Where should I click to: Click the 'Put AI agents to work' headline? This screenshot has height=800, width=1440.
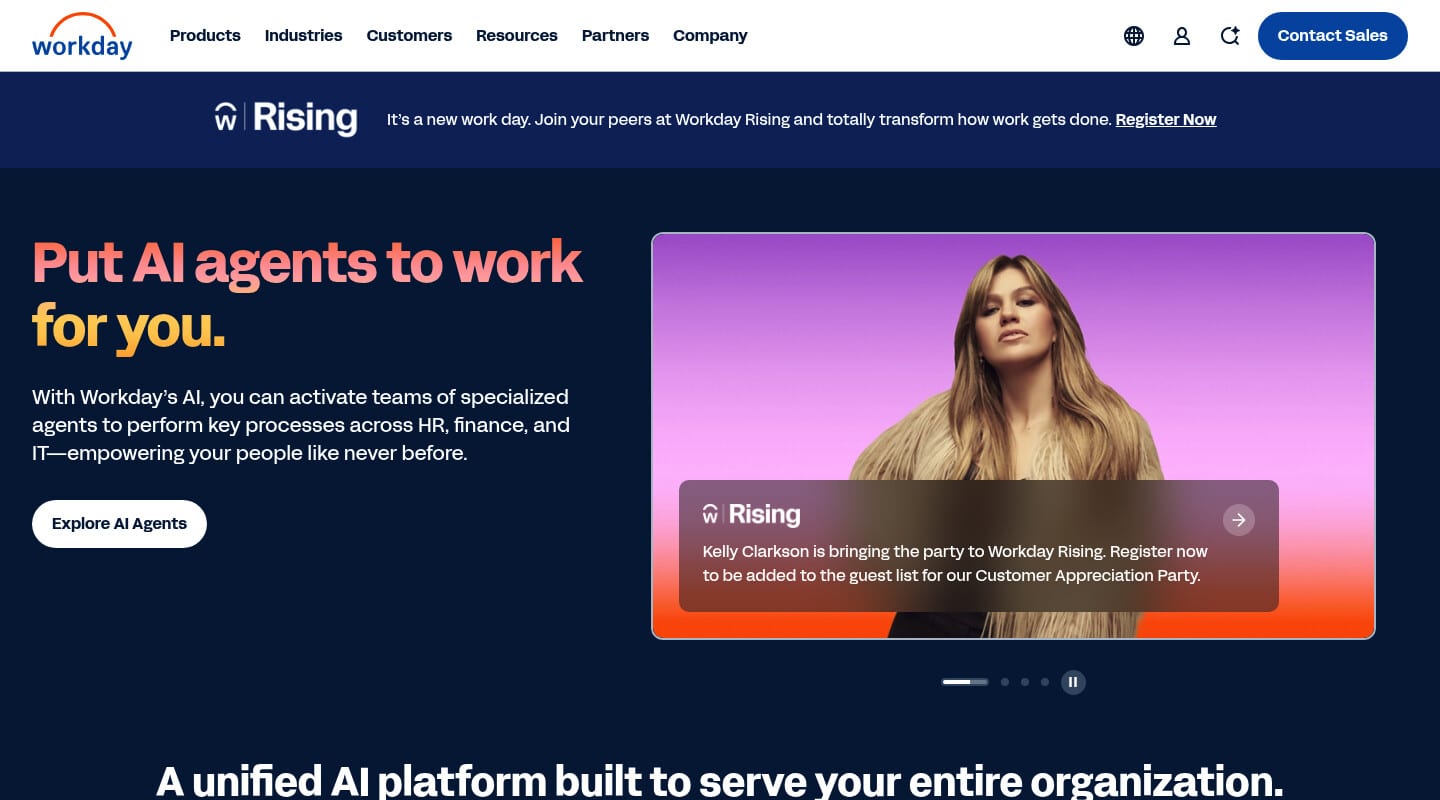(307, 295)
